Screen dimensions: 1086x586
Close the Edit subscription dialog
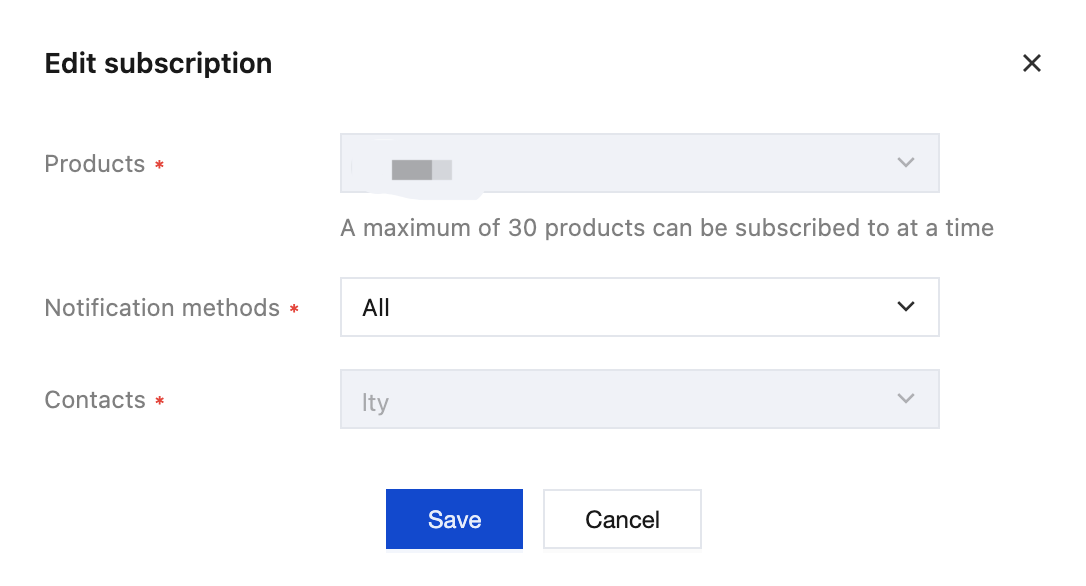(1031, 64)
